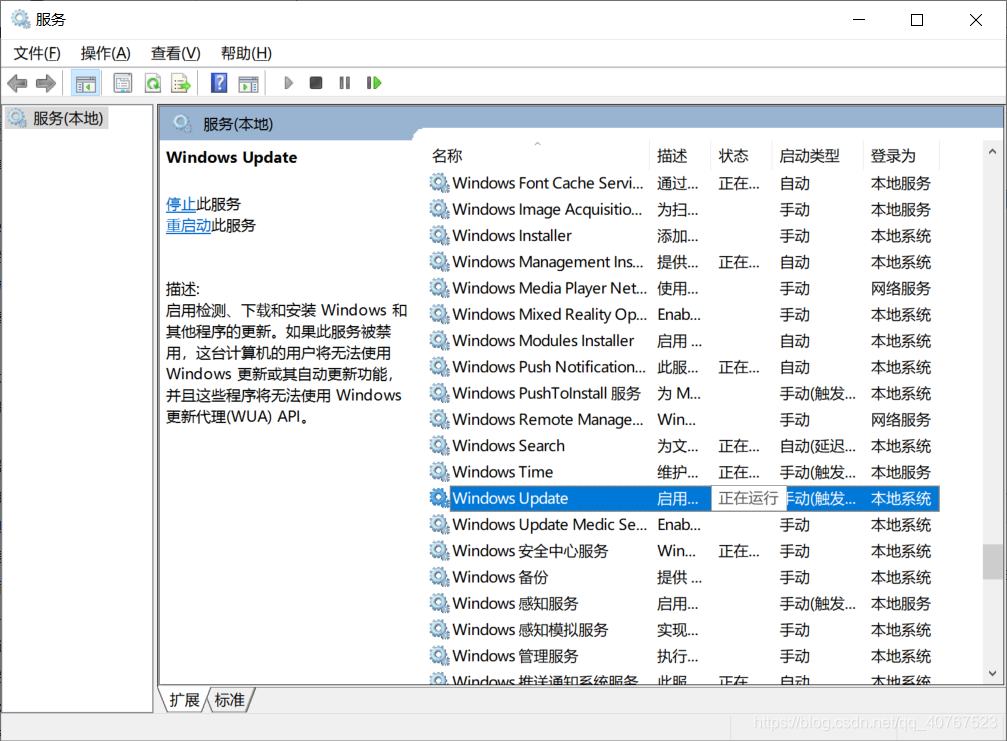This screenshot has width=1007, height=741.
Task: Open the 操作(A) menu
Action: (106, 53)
